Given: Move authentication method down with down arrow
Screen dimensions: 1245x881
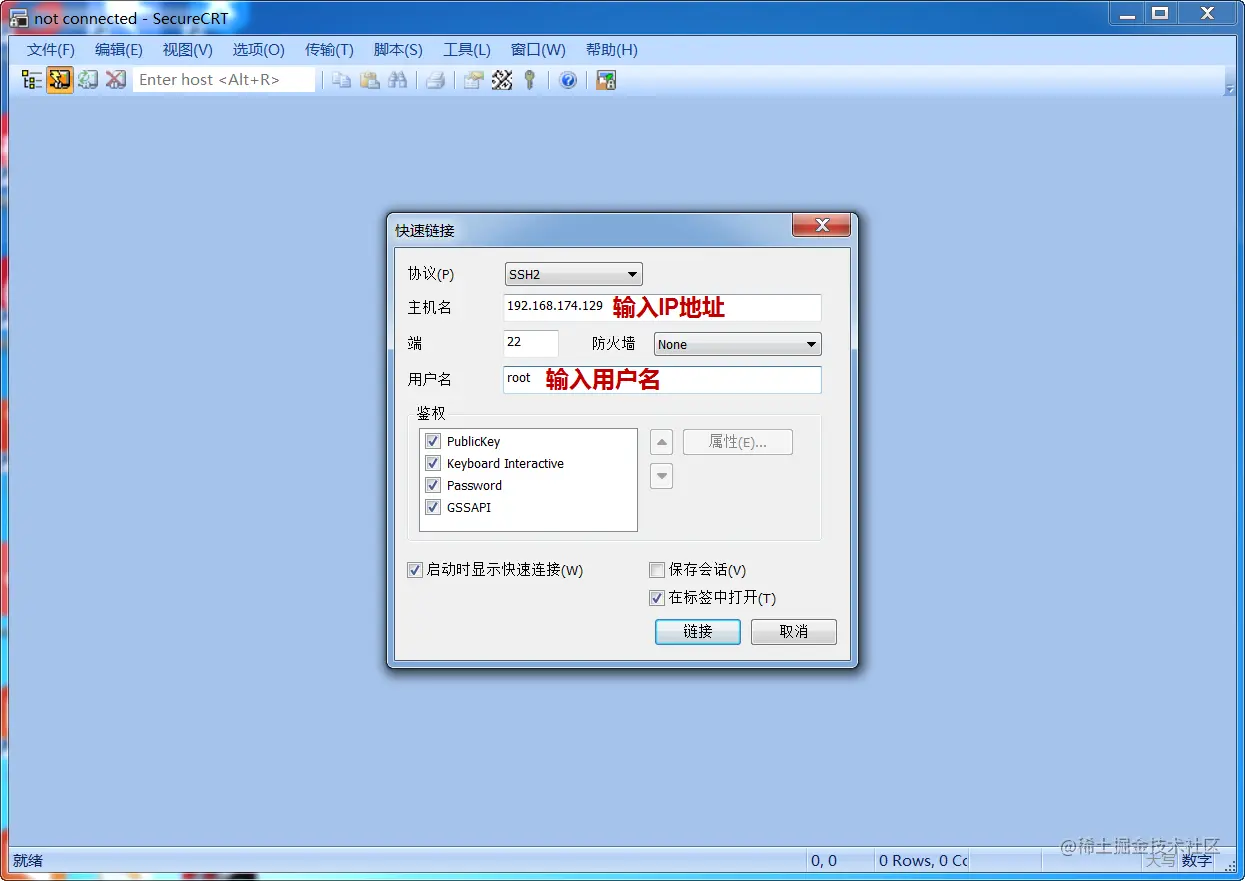Looking at the screenshot, I should click(661, 476).
